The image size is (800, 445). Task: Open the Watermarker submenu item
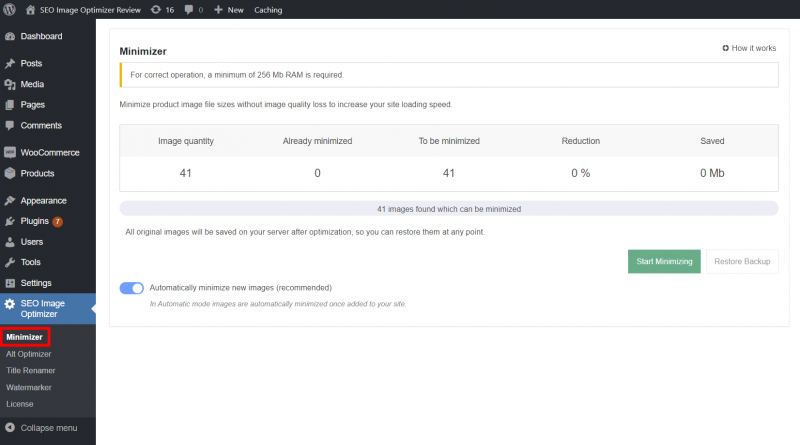tap(29, 388)
